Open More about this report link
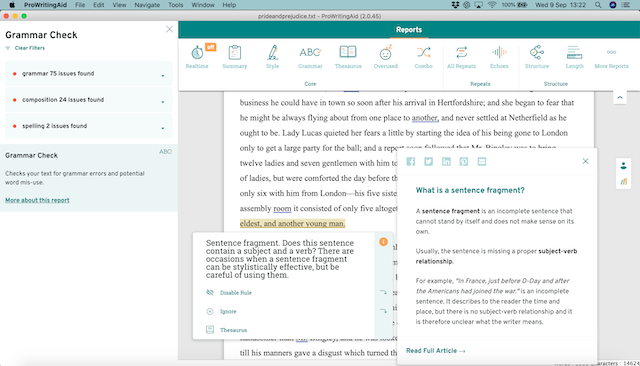640x366 pixels. (37, 200)
